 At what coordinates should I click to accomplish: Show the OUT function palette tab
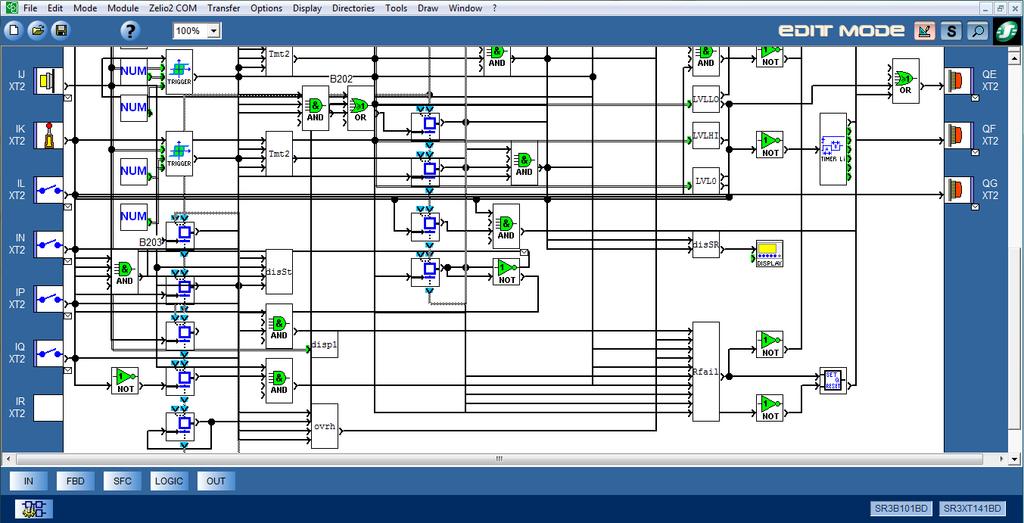[x=216, y=481]
